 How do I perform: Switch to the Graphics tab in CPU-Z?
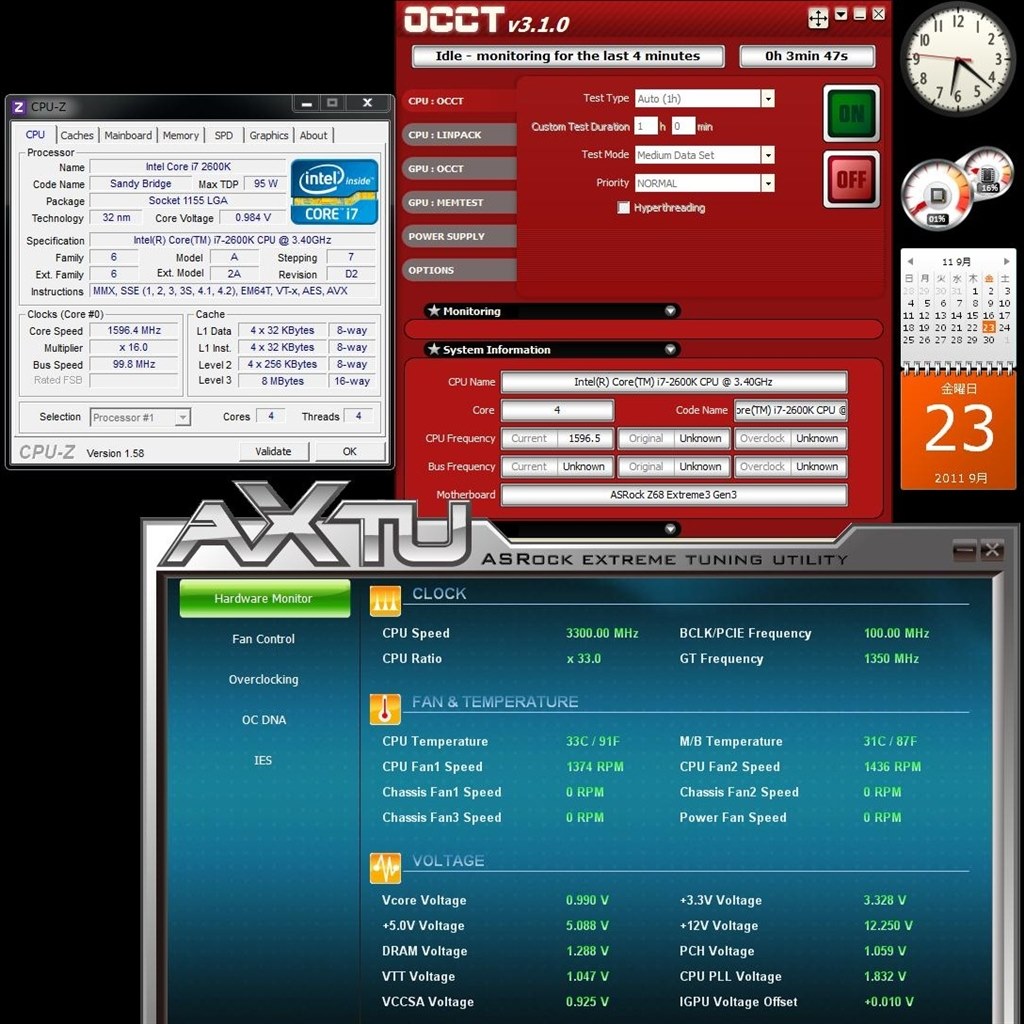(268, 135)
